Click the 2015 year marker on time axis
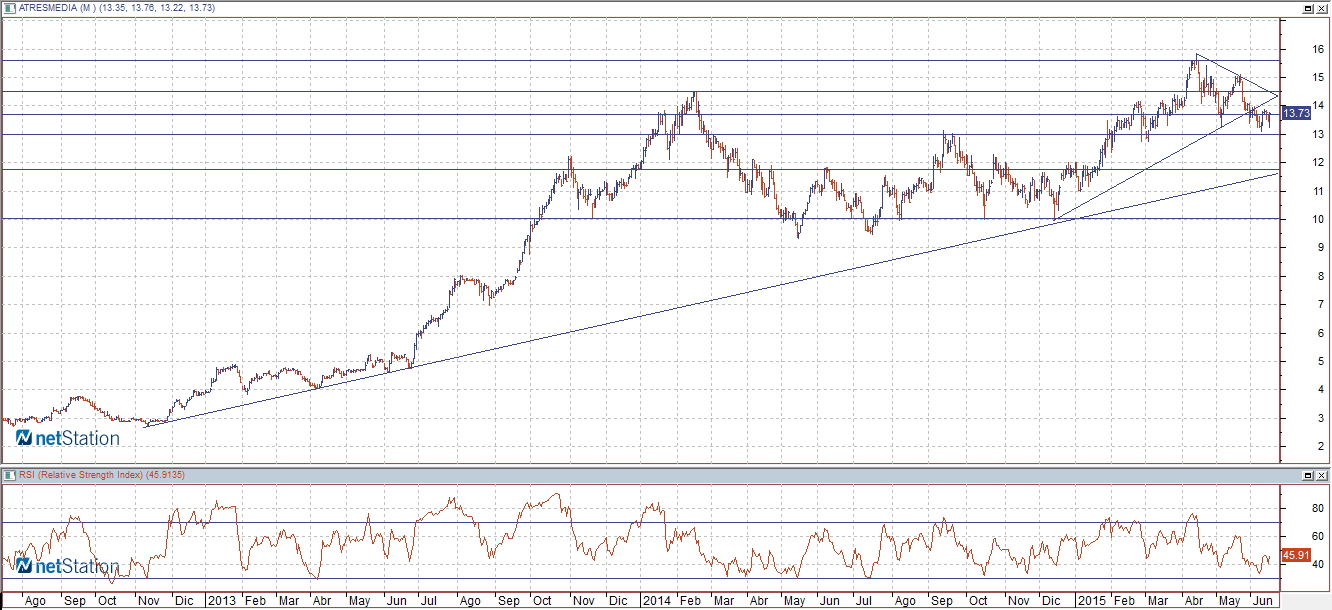 [x=1093, y=602]
